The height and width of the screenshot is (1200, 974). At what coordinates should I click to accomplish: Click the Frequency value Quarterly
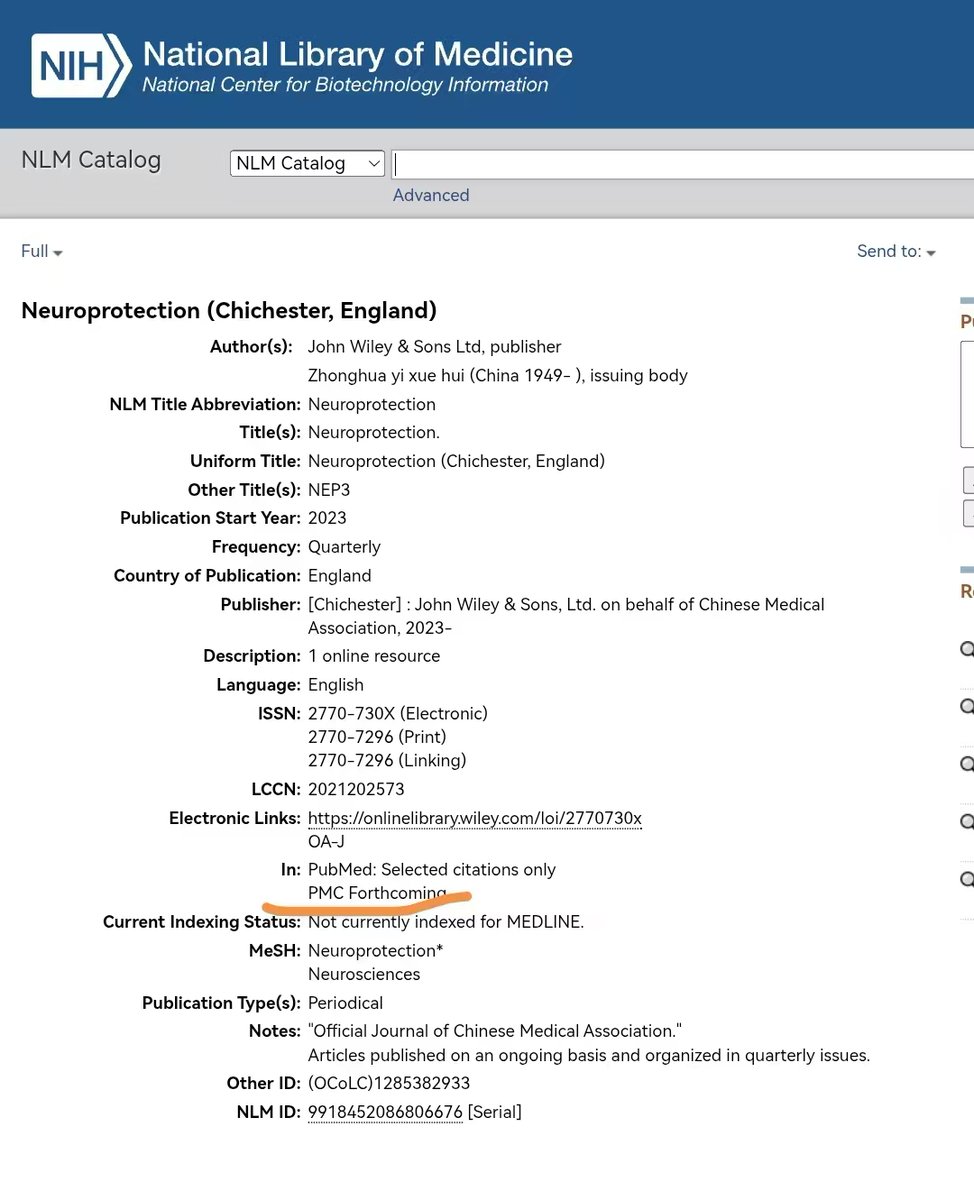click(344, 547)
